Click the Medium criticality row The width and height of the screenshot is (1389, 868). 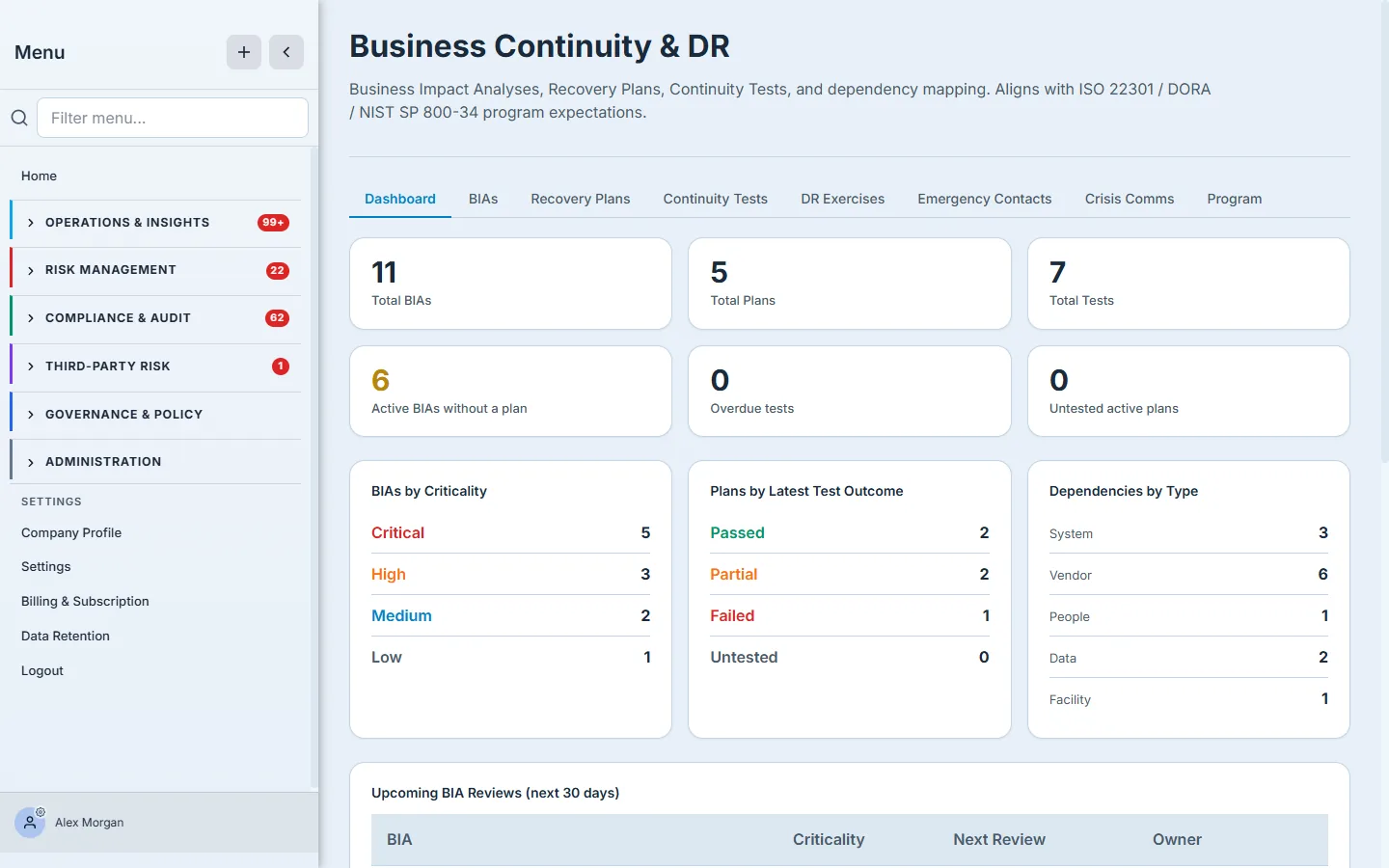[511, 616]
